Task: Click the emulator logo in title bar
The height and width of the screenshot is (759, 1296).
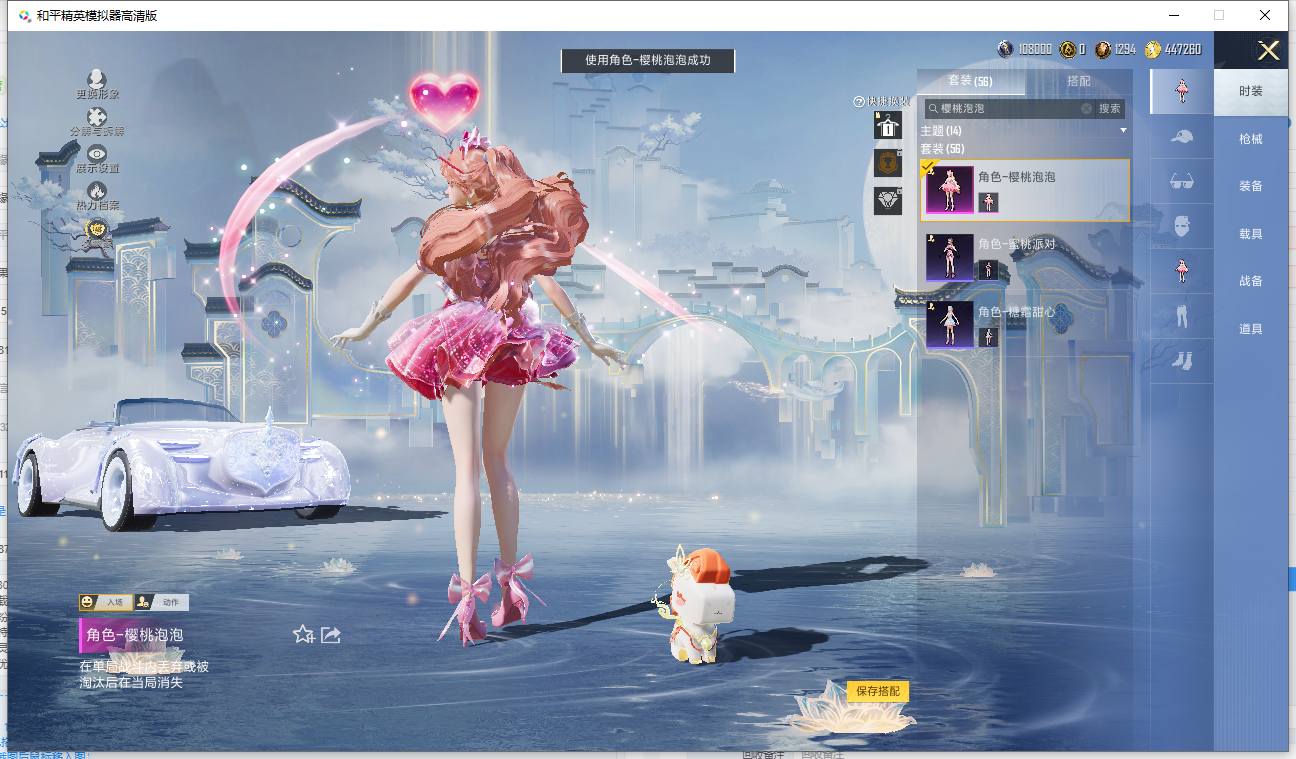Action: click(24, 16)
